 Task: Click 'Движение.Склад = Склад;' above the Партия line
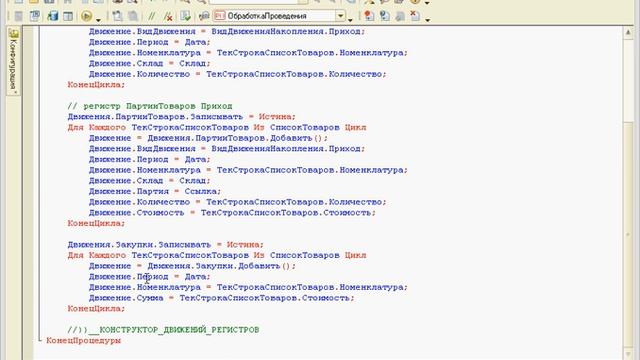150,180
